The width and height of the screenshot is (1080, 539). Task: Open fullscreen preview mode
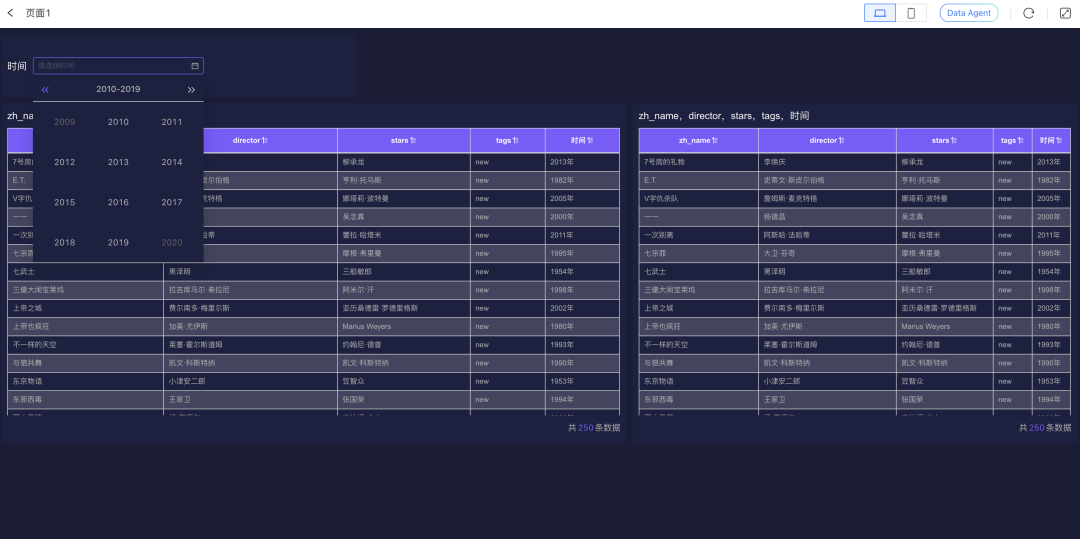pyautogui.click(x=1064, y=13)
